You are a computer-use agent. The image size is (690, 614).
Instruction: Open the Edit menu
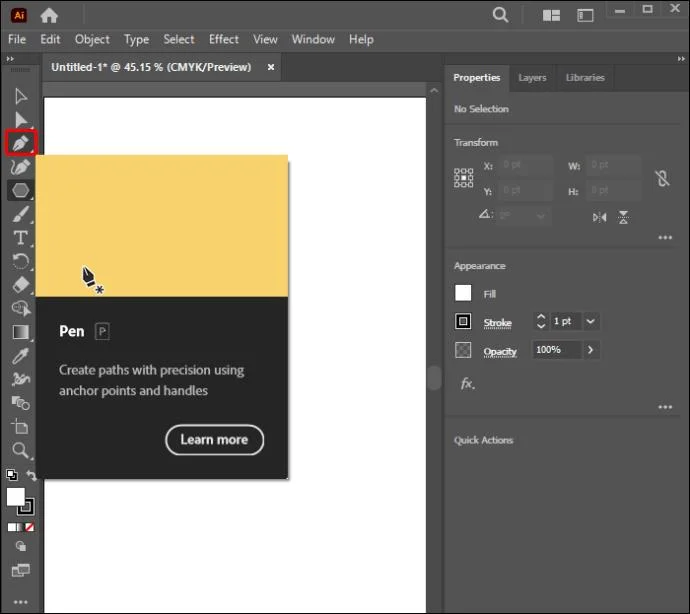50,39
